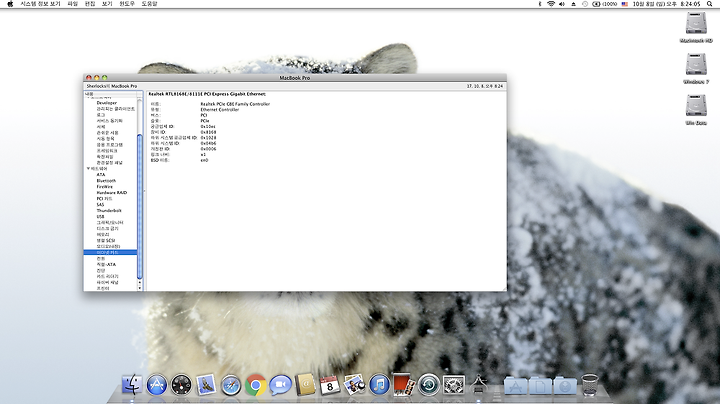Open the 윈도우 menu
720x404 pixels.
(127, 4)
